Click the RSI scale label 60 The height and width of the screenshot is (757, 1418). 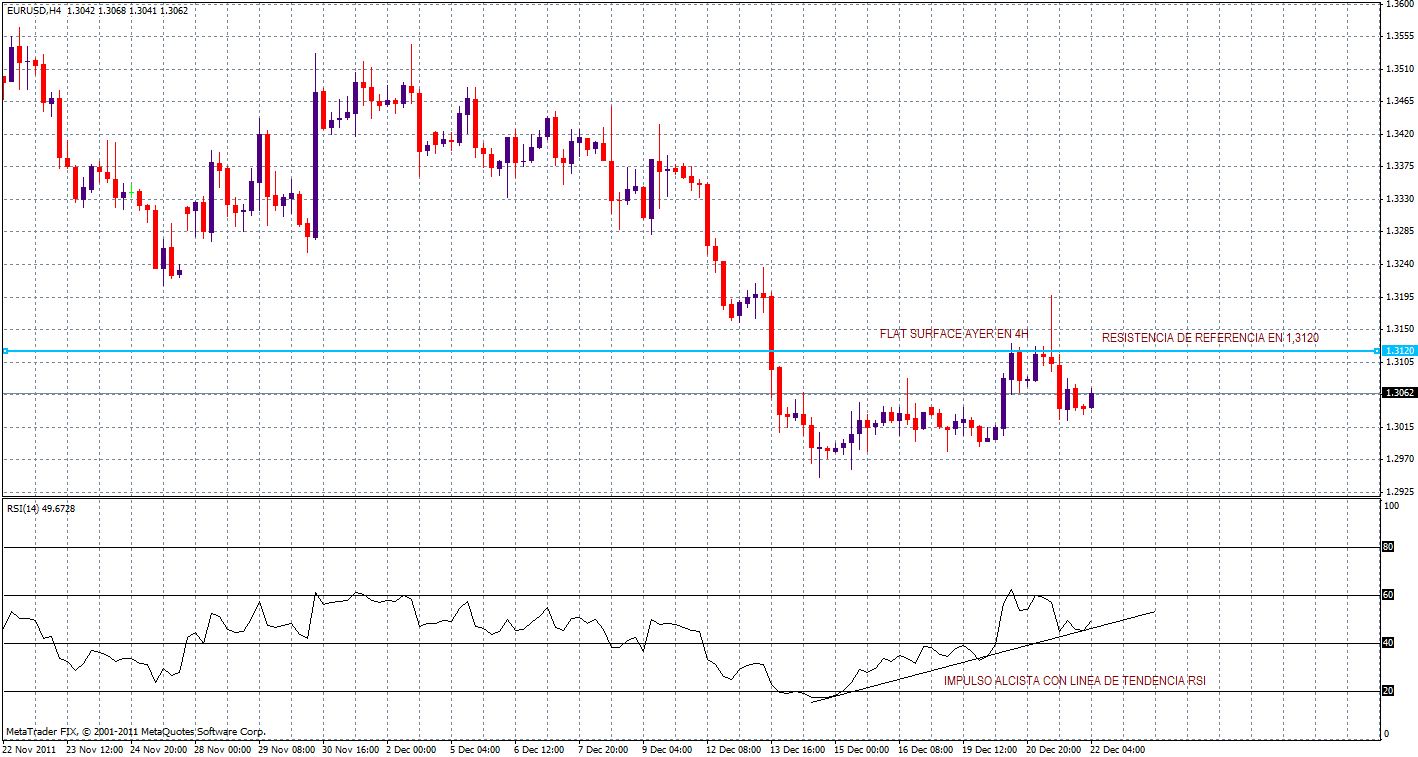point(1388,595)
